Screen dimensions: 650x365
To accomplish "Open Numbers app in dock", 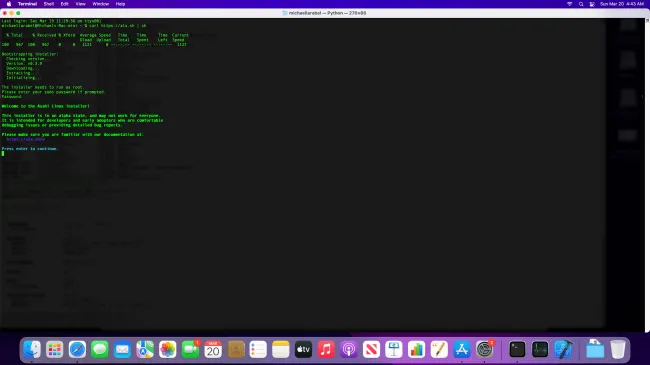I will pyautogui.click(x=416, y=349).
